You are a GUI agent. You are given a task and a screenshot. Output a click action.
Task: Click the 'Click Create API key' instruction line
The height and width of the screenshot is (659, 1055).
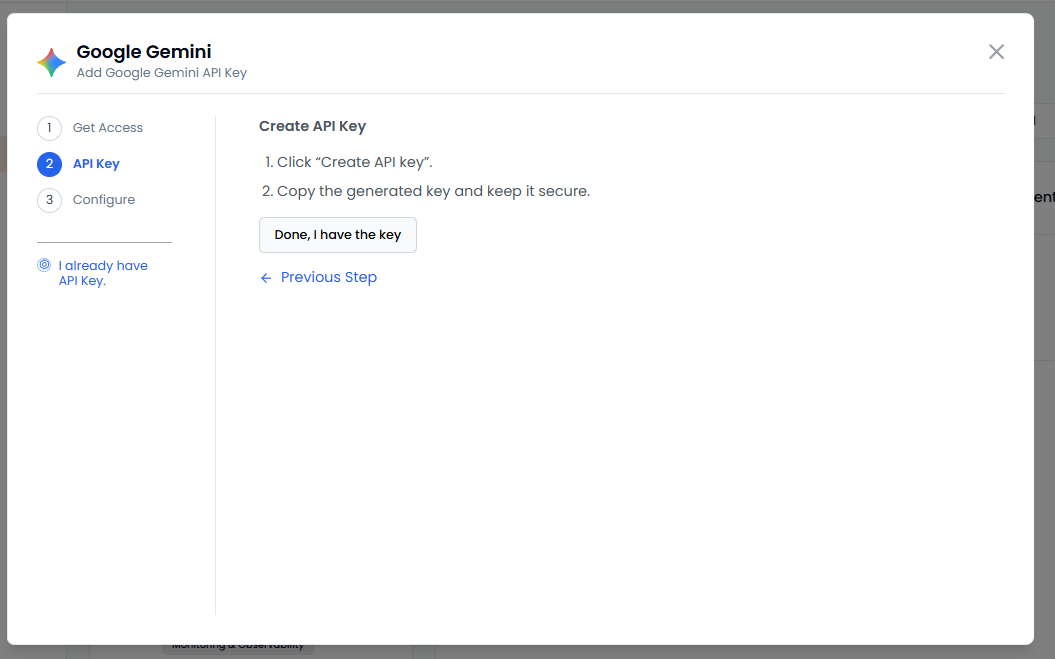coord(354,162)
